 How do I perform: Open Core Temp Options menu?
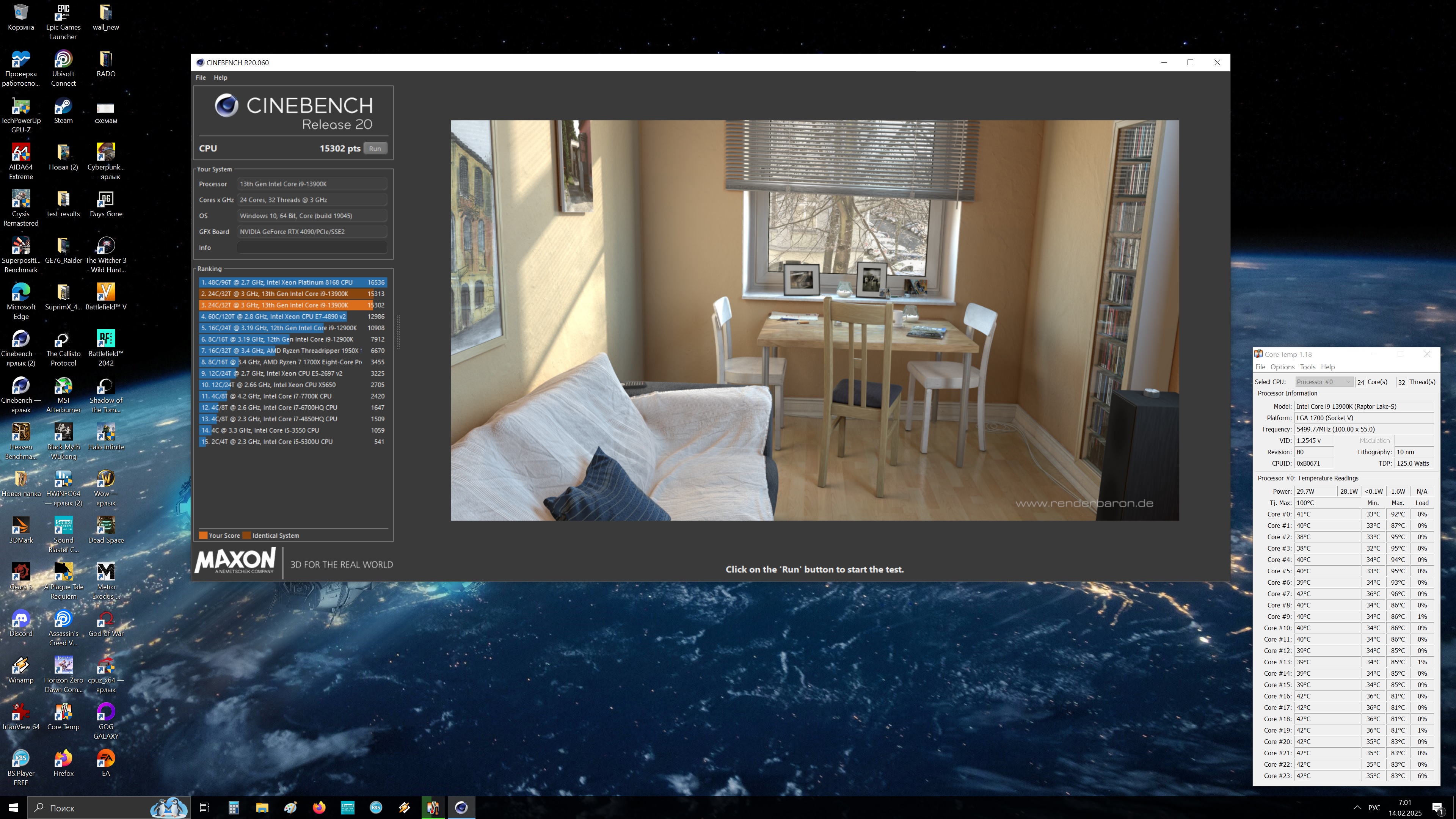1282,367
